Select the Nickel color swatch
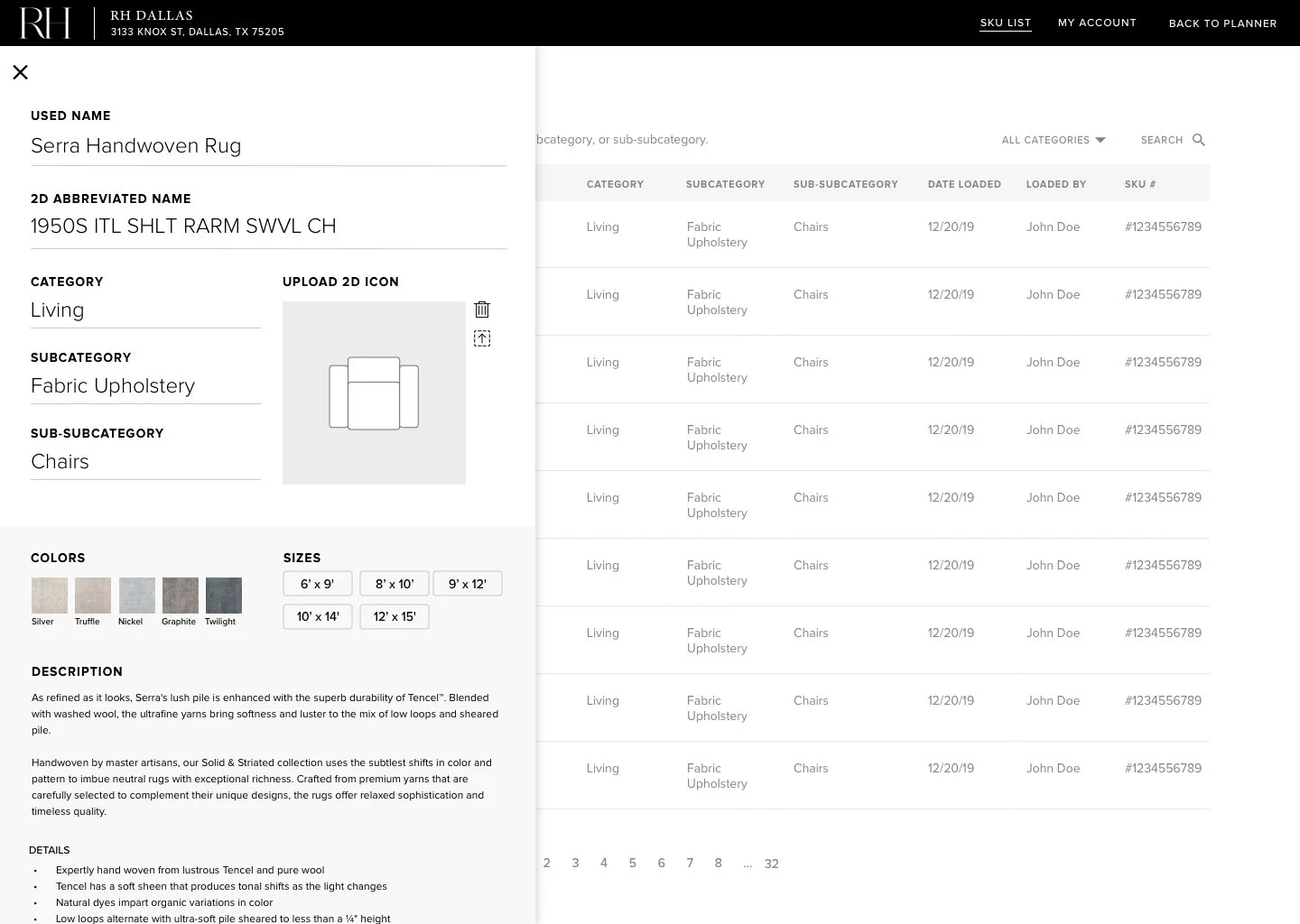This screenshot has width=1300, height=924. (137, 596)
